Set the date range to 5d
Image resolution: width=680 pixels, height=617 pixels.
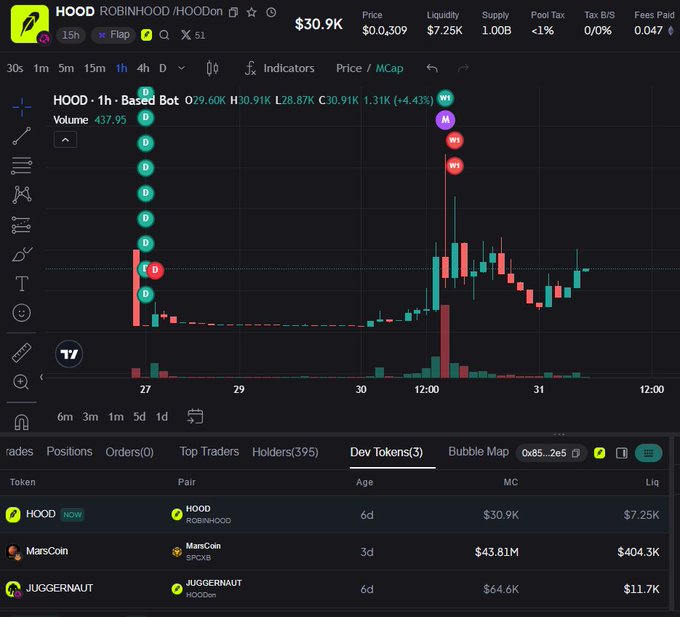pyautogui.click(x=139, y=417)
